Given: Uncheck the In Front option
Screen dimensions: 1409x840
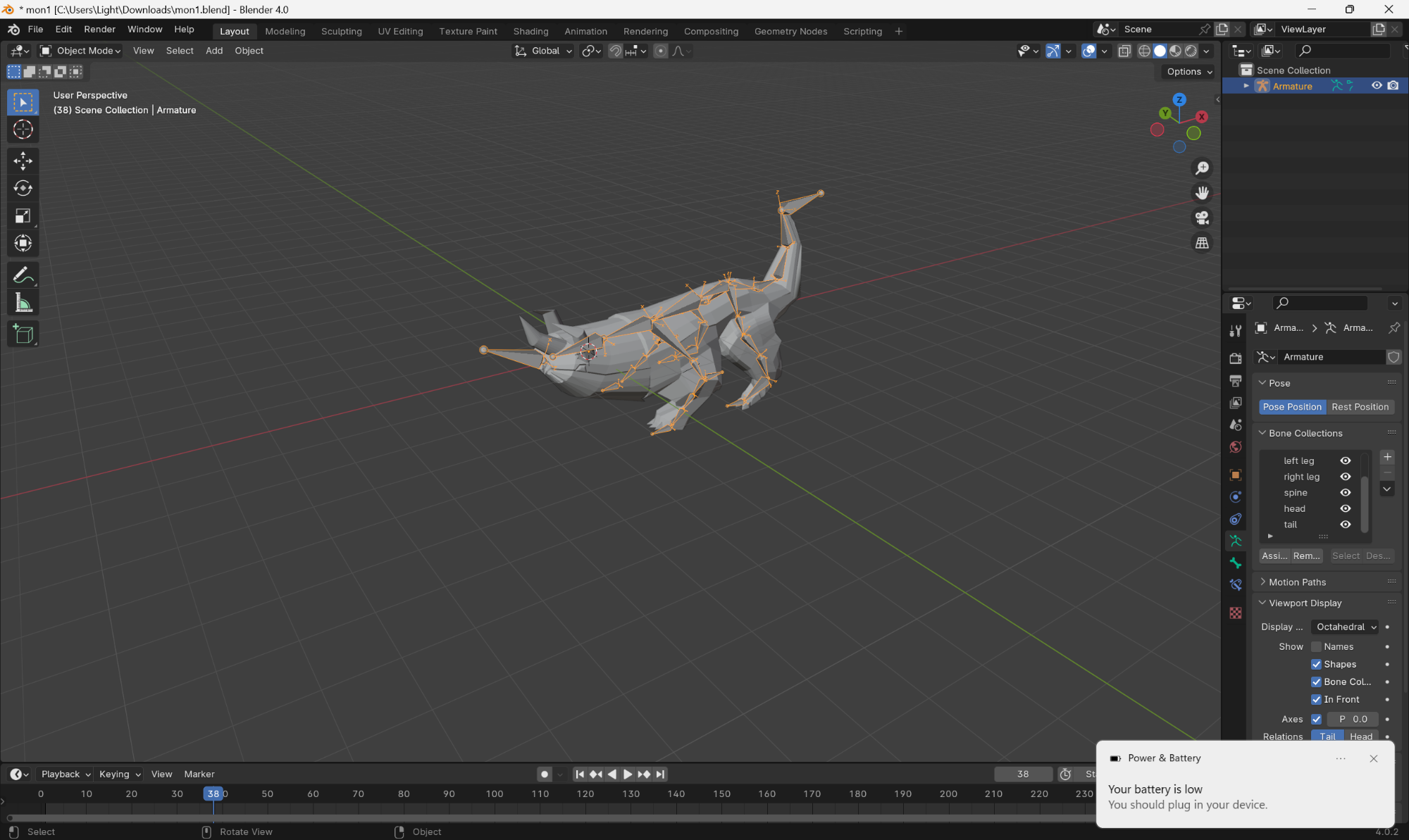Looking at the screenshot, I should click(1316, 699).
